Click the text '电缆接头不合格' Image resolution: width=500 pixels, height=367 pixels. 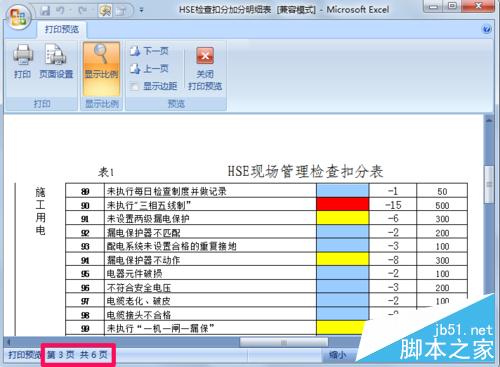pos(139,315)
